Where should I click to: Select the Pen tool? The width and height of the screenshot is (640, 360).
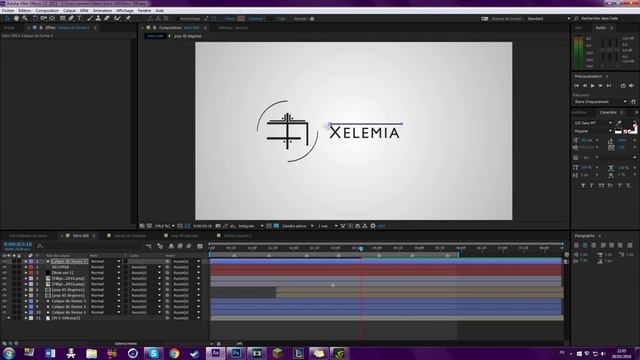[71, 18]
